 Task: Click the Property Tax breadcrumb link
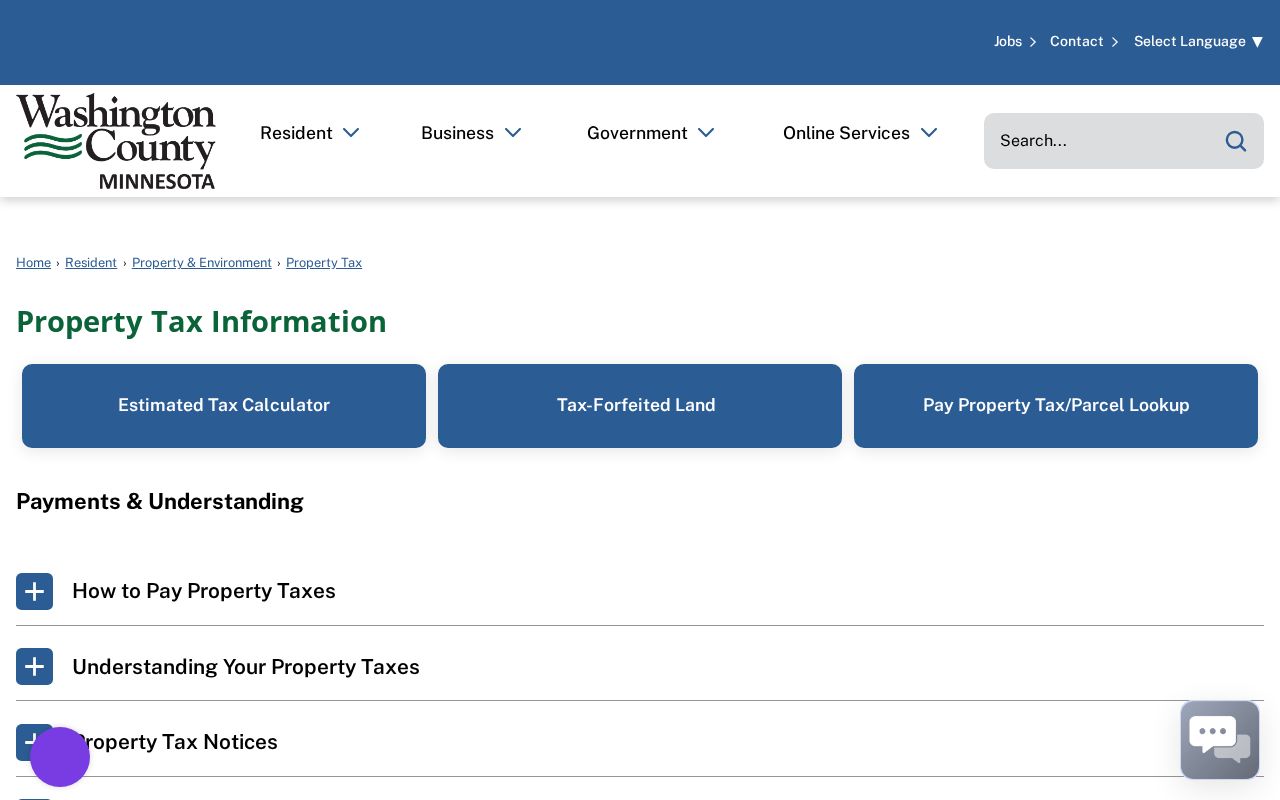324,263
